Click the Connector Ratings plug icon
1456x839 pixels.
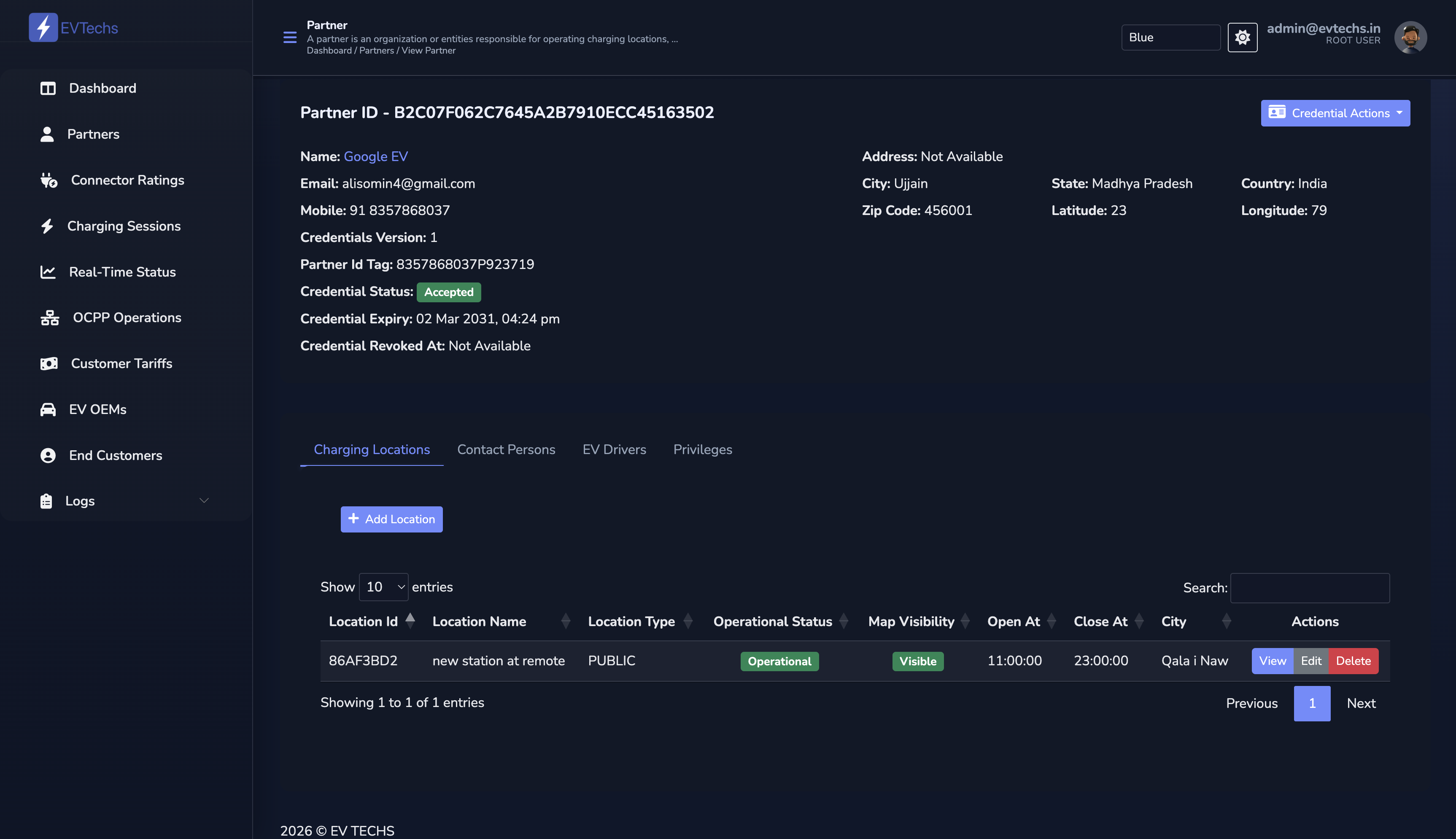(49, 180)
